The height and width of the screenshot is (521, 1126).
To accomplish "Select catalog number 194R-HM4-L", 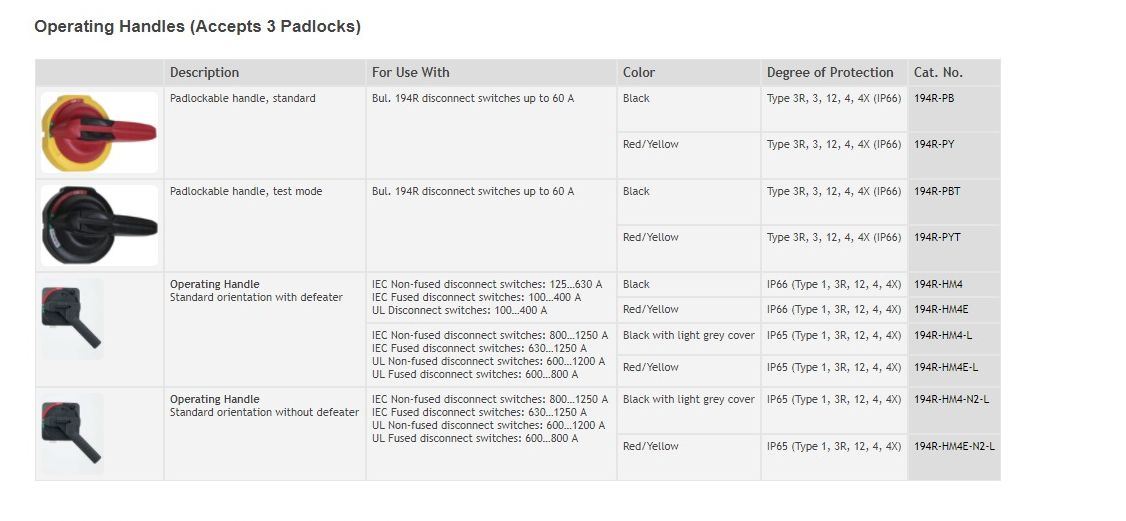I will [944, 335].
